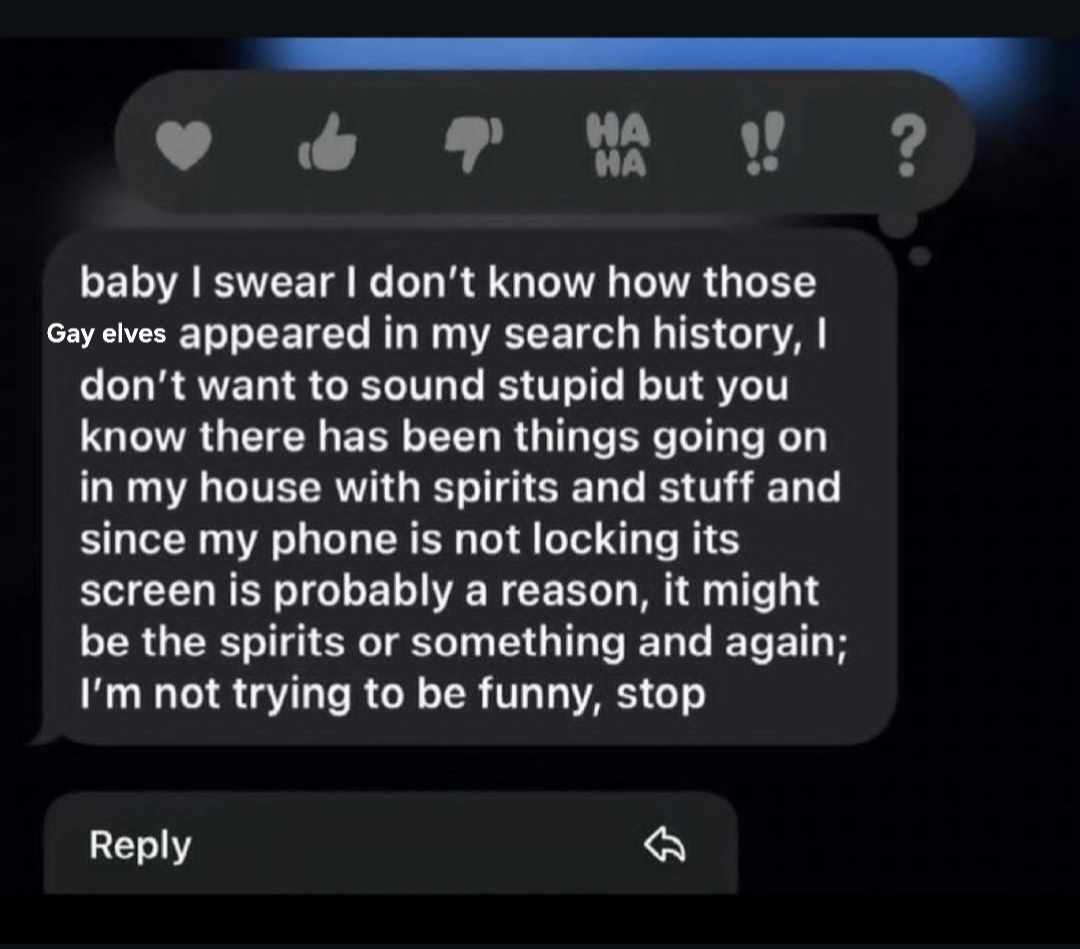Click the curved reply arrow icon
This screenshot has height=949, width=1080.
(665, 844)
